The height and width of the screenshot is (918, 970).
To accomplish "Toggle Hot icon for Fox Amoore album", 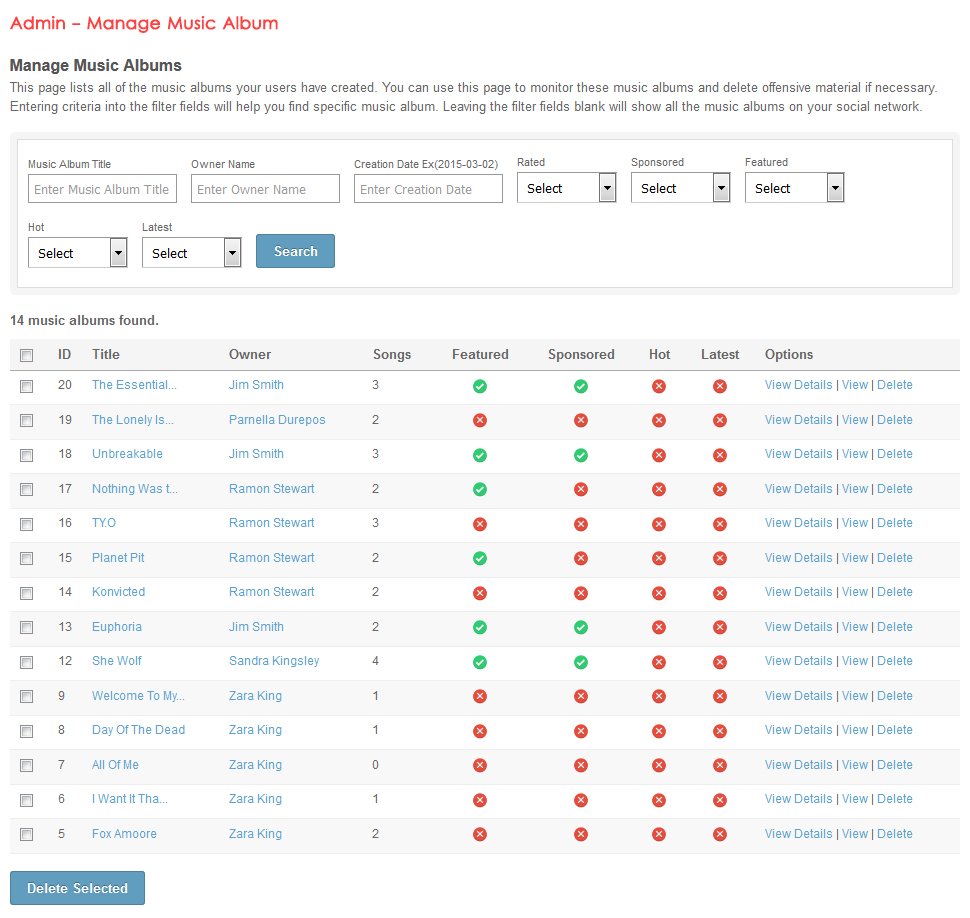I will pos(658,835).
